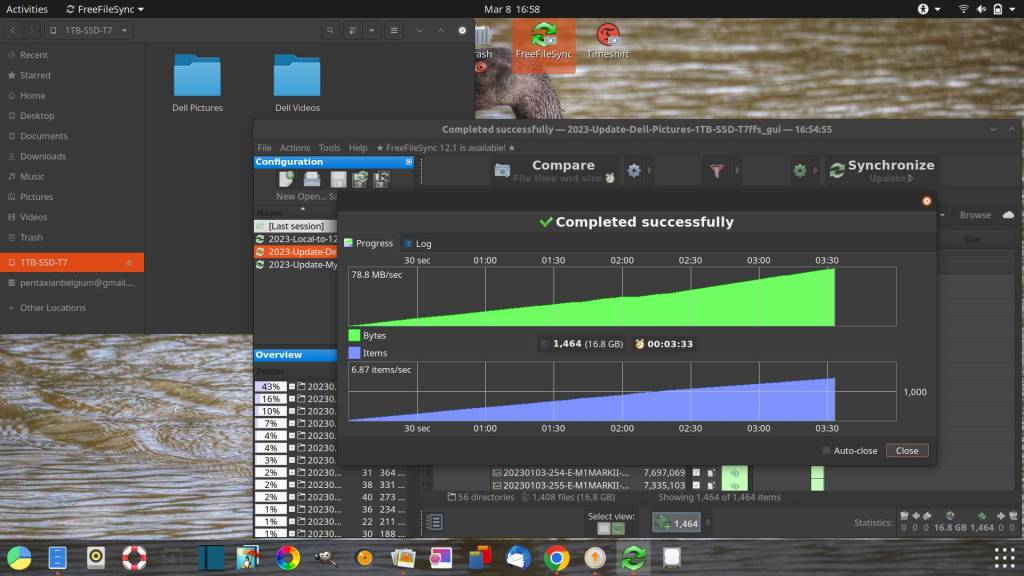Open synchronization settings green gear icon
This screenshot has height=576, width=1024.
(x=799, y=171)
